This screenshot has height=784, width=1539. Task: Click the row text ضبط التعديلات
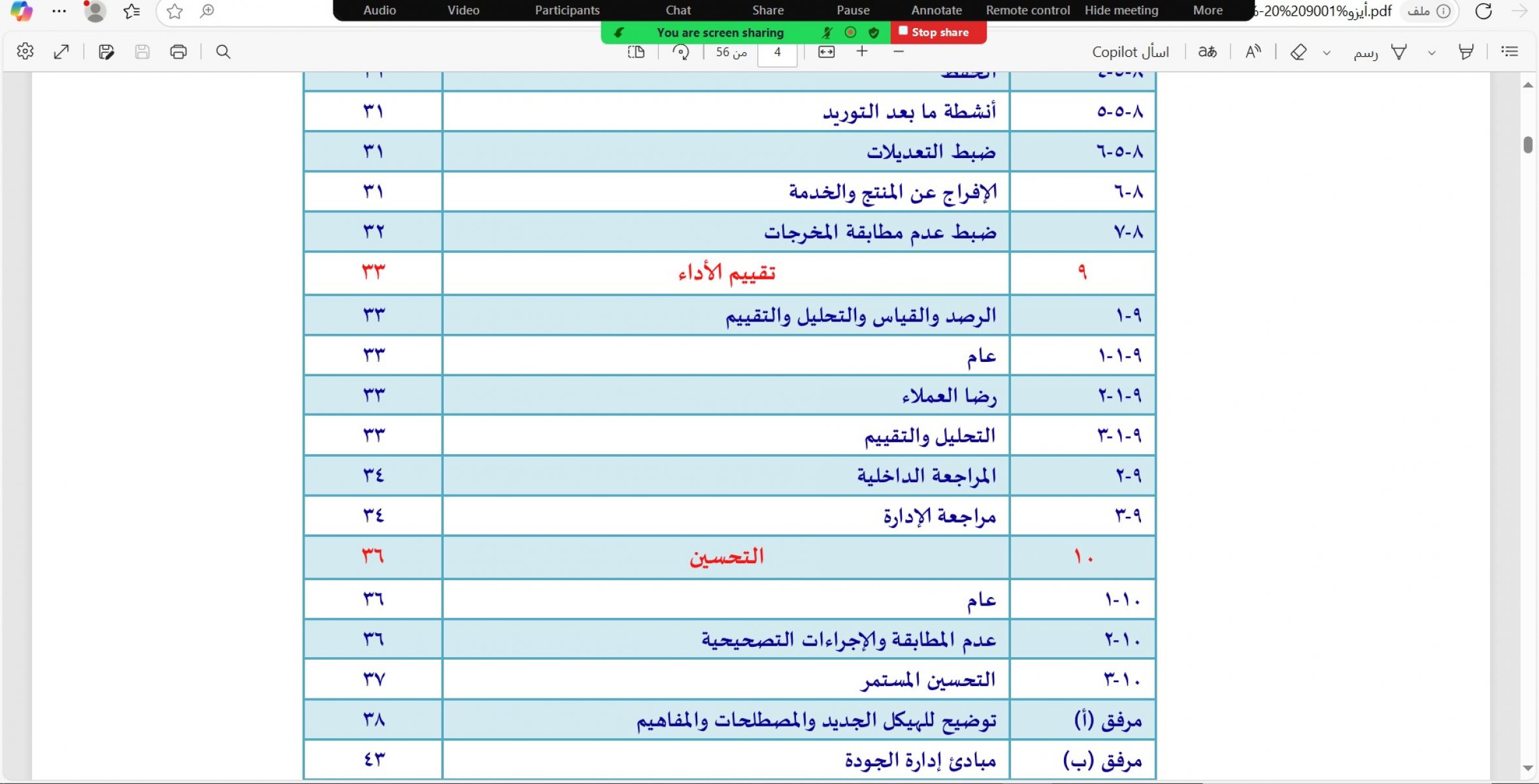[x=931, y=152]
